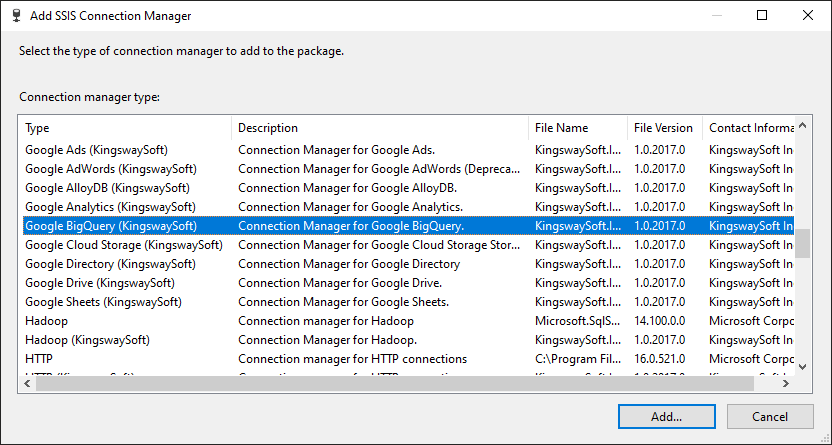Select Hadoop (KingswaySoft) row

pyautogui.click(x=407, y=340)
